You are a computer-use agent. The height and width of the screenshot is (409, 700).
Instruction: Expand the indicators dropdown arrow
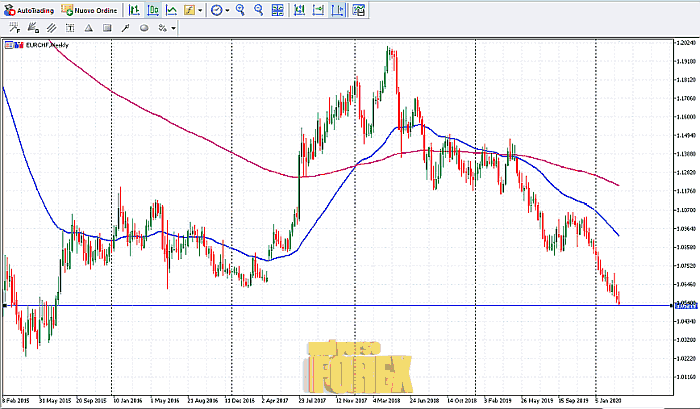(x=201, y=10)
